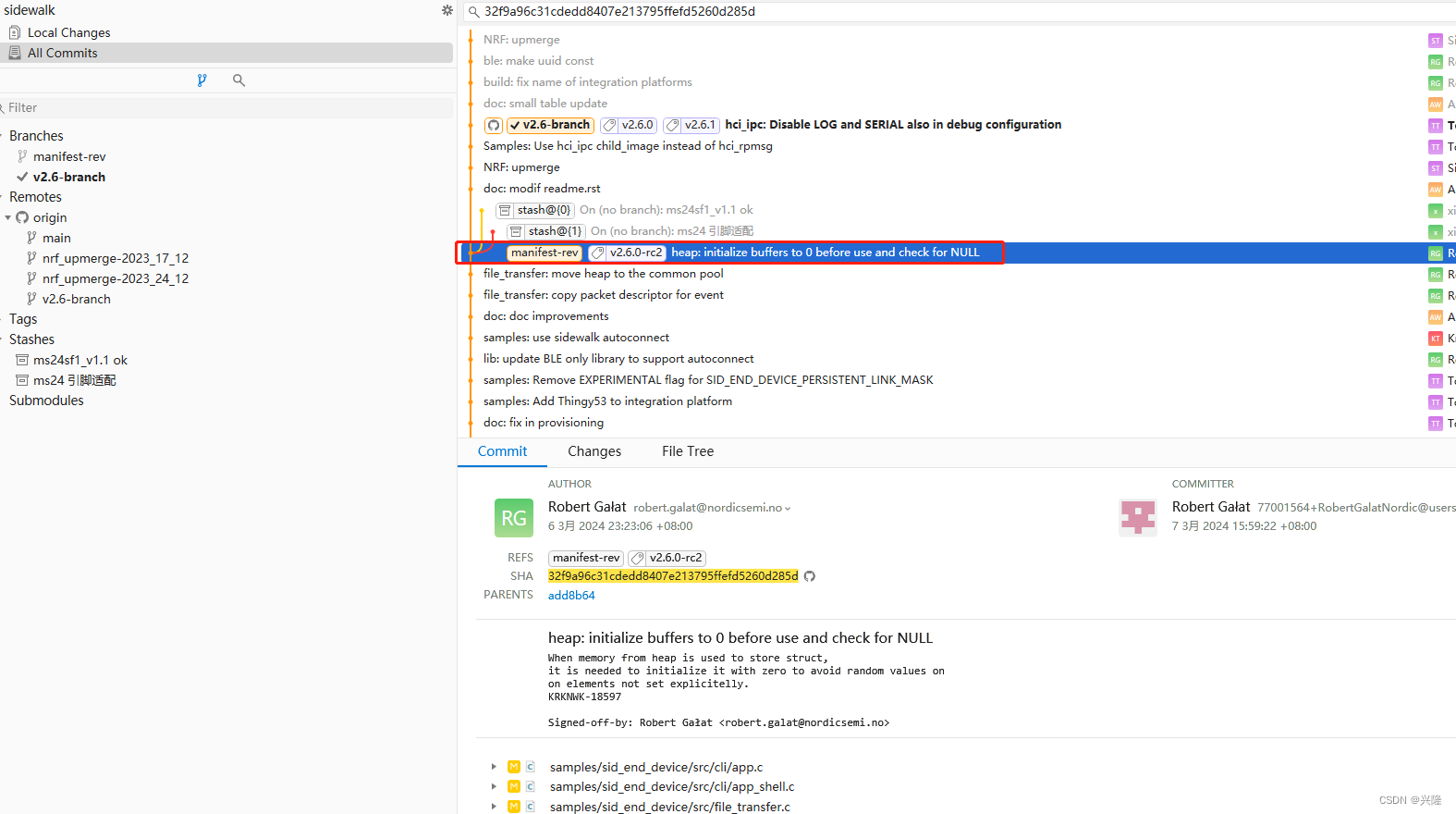1456x814 pixels.
Task: Click the branch icon beside nrf_upmerge-2023_17_12
Action: [31, 258]
